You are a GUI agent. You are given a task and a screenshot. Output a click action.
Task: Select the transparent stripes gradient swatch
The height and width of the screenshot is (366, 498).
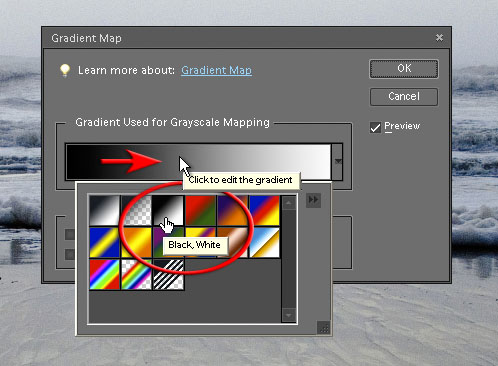click(168, 274)
